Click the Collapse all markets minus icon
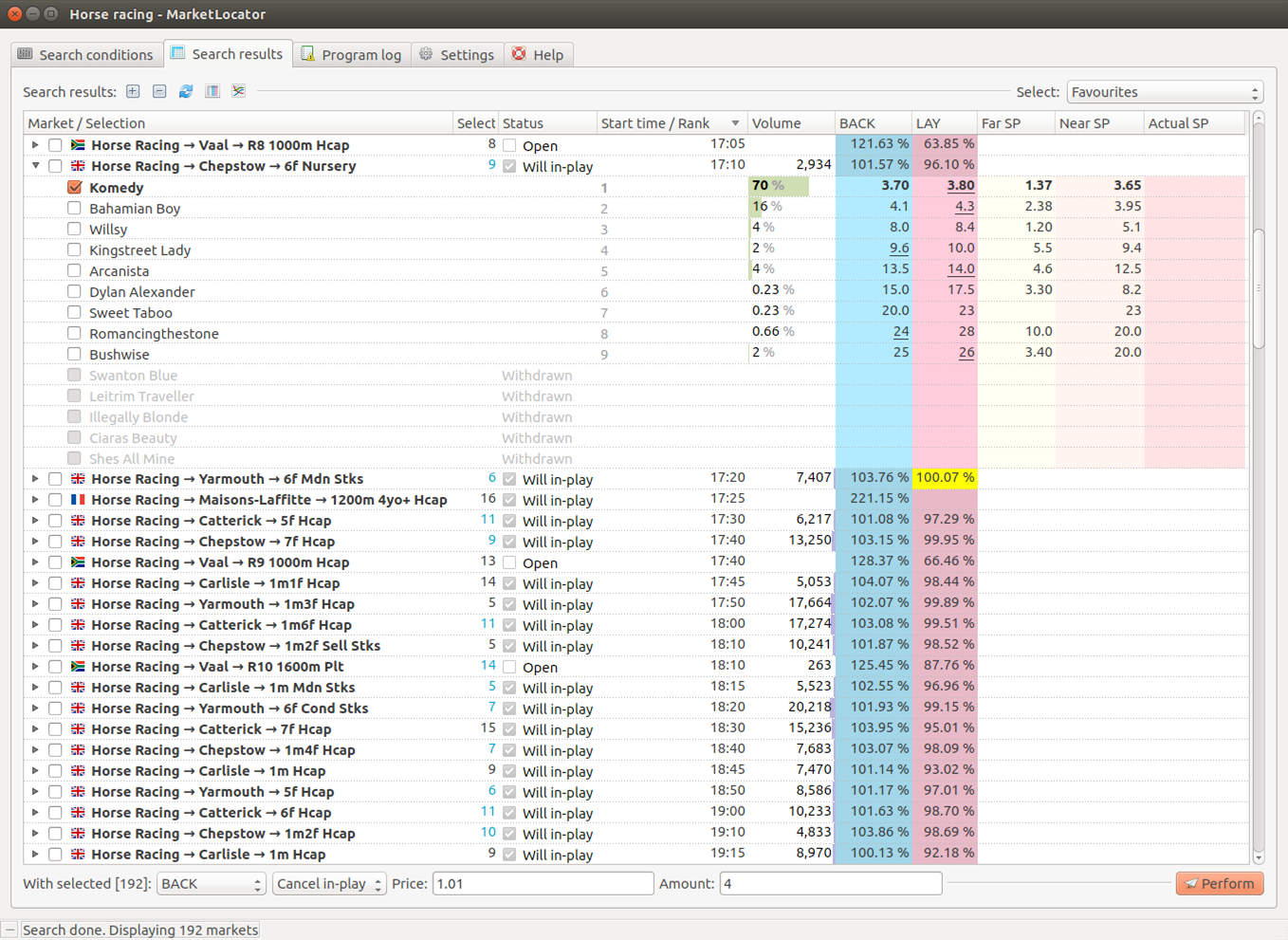 (x=159, y=91)
